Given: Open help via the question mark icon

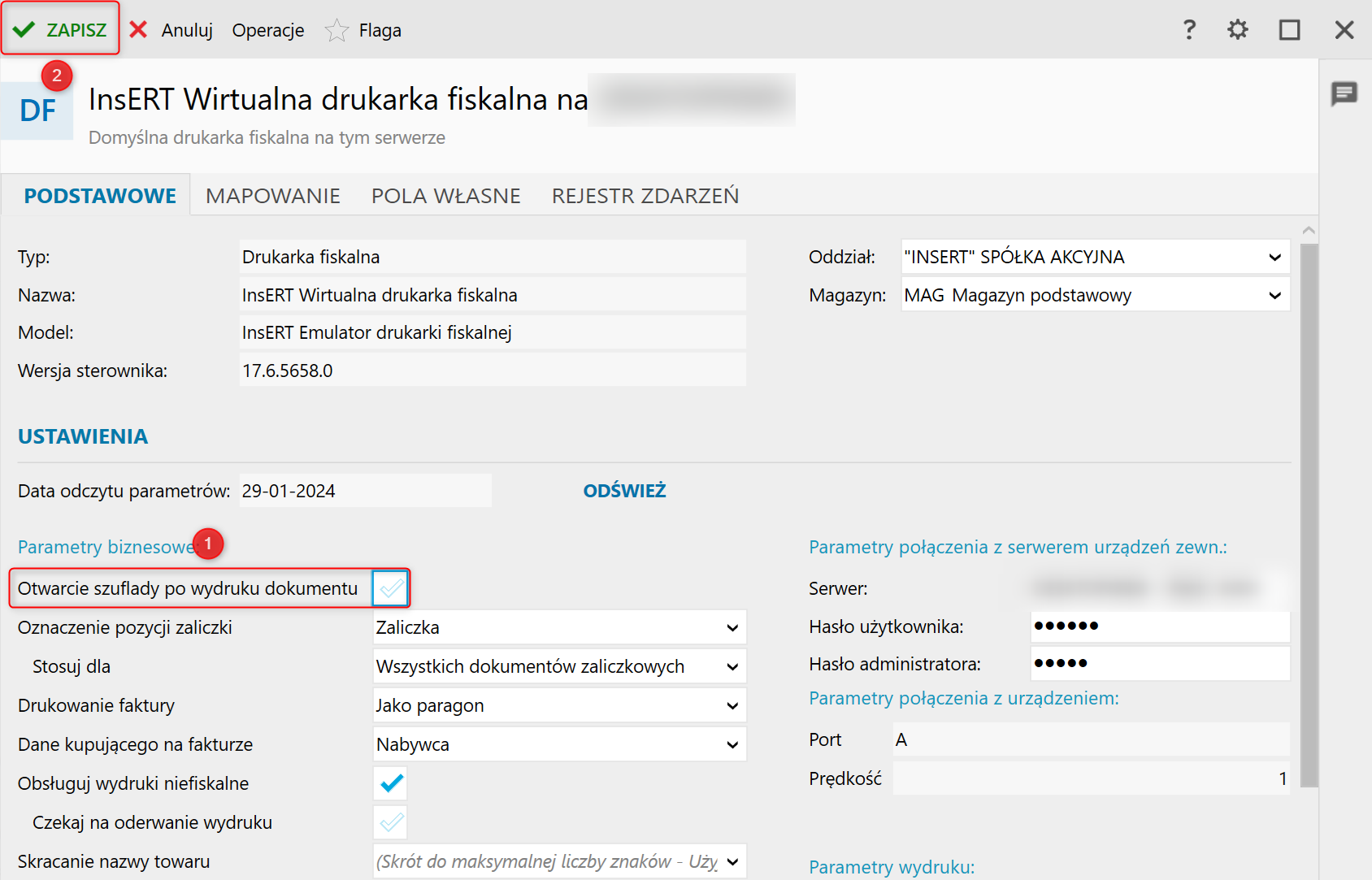Looking at the screenshot, I should [1189, 30].
